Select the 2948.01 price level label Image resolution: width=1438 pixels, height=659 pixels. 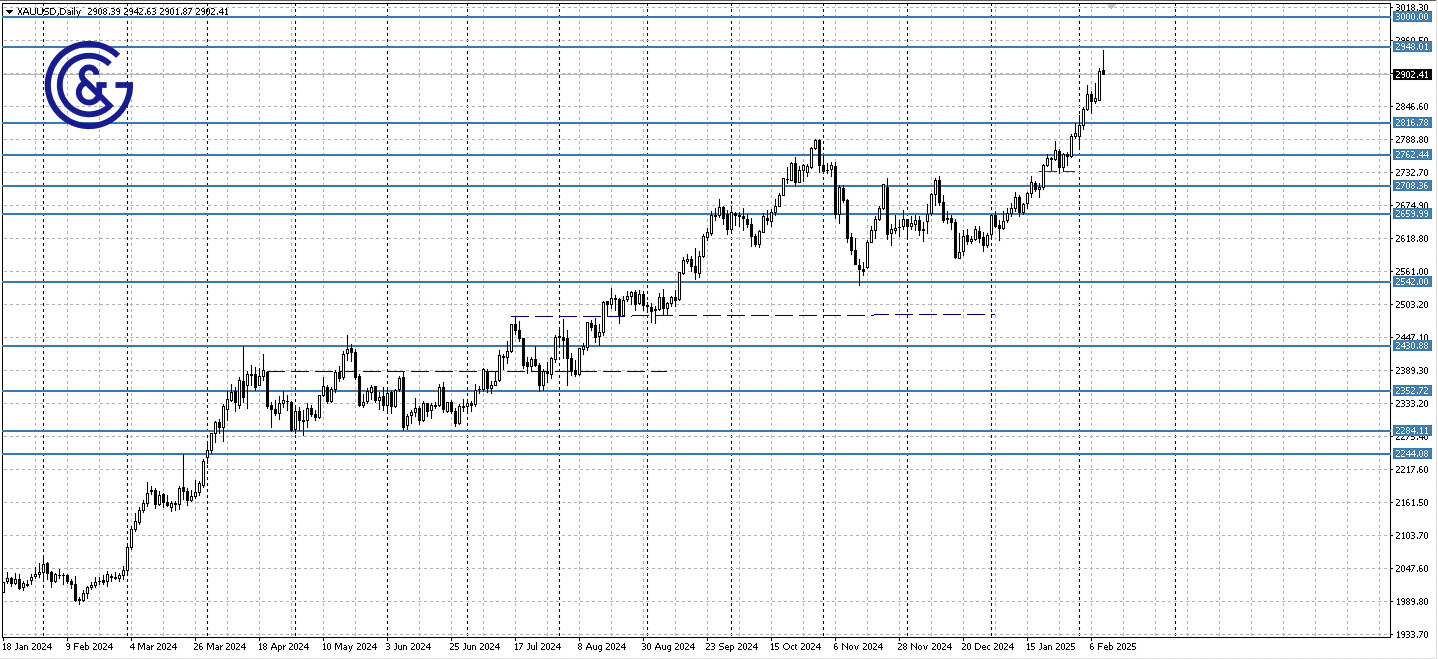click(1411, 46)
